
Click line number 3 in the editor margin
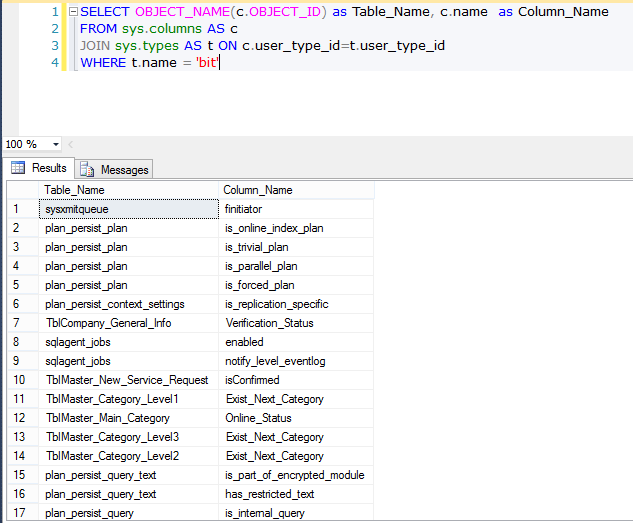[55, 46]
